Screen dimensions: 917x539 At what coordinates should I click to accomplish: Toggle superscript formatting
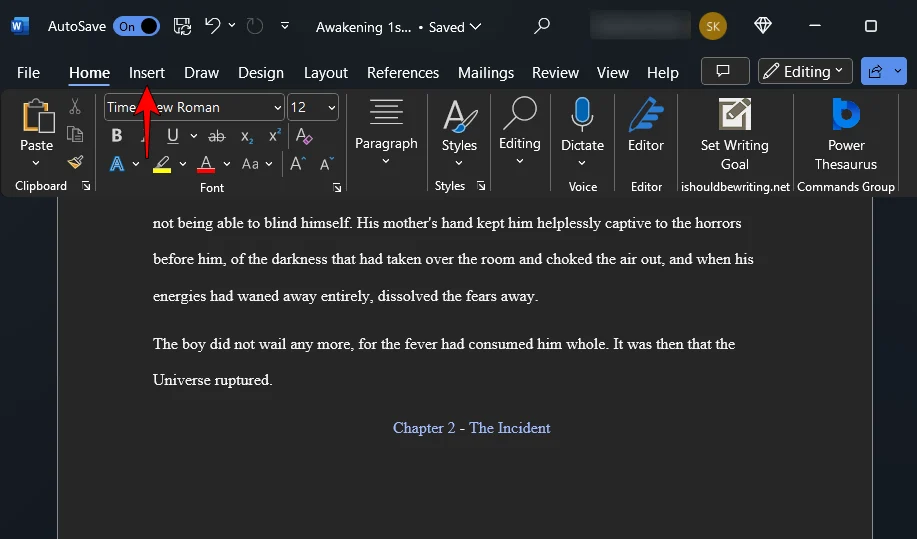point(275,136)
